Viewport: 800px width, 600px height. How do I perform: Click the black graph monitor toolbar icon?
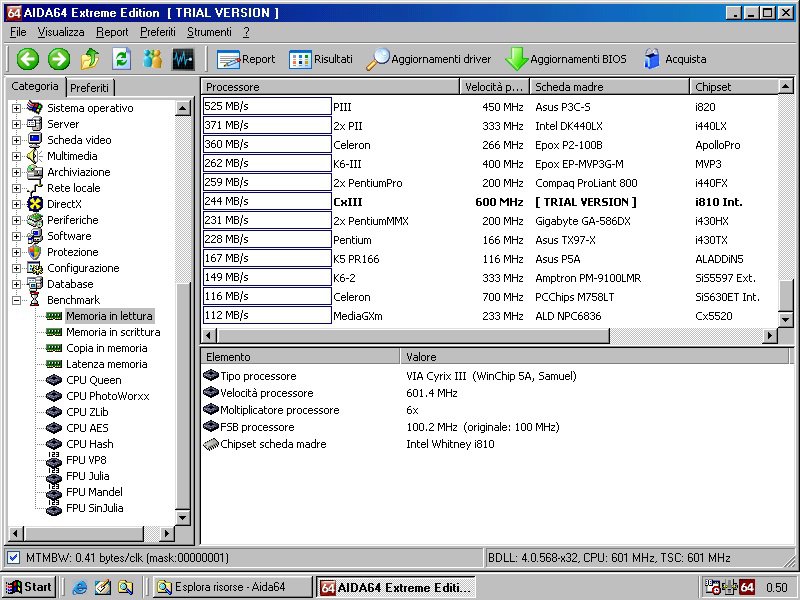(183, 59)
